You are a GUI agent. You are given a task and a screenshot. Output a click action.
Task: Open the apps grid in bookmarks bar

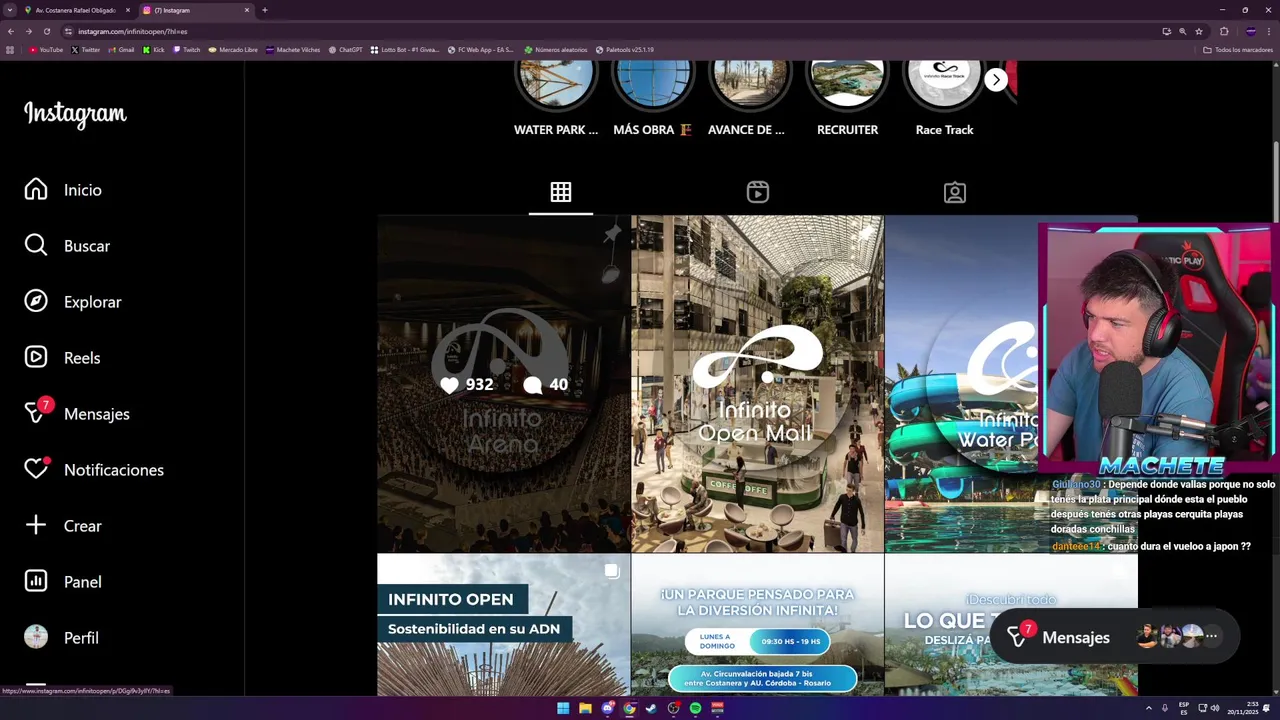(10, 49)
